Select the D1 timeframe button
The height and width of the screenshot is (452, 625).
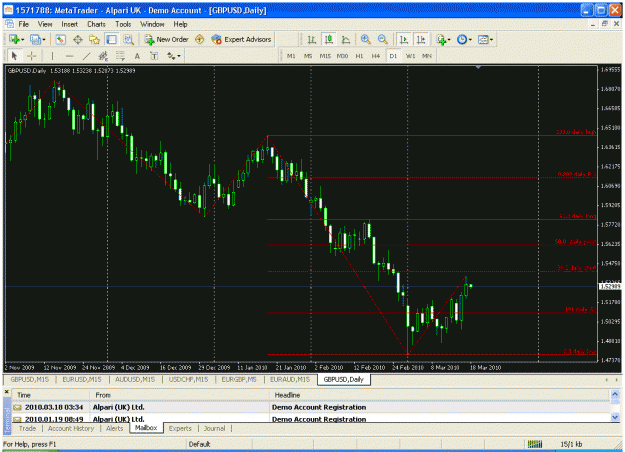(393, 56)
